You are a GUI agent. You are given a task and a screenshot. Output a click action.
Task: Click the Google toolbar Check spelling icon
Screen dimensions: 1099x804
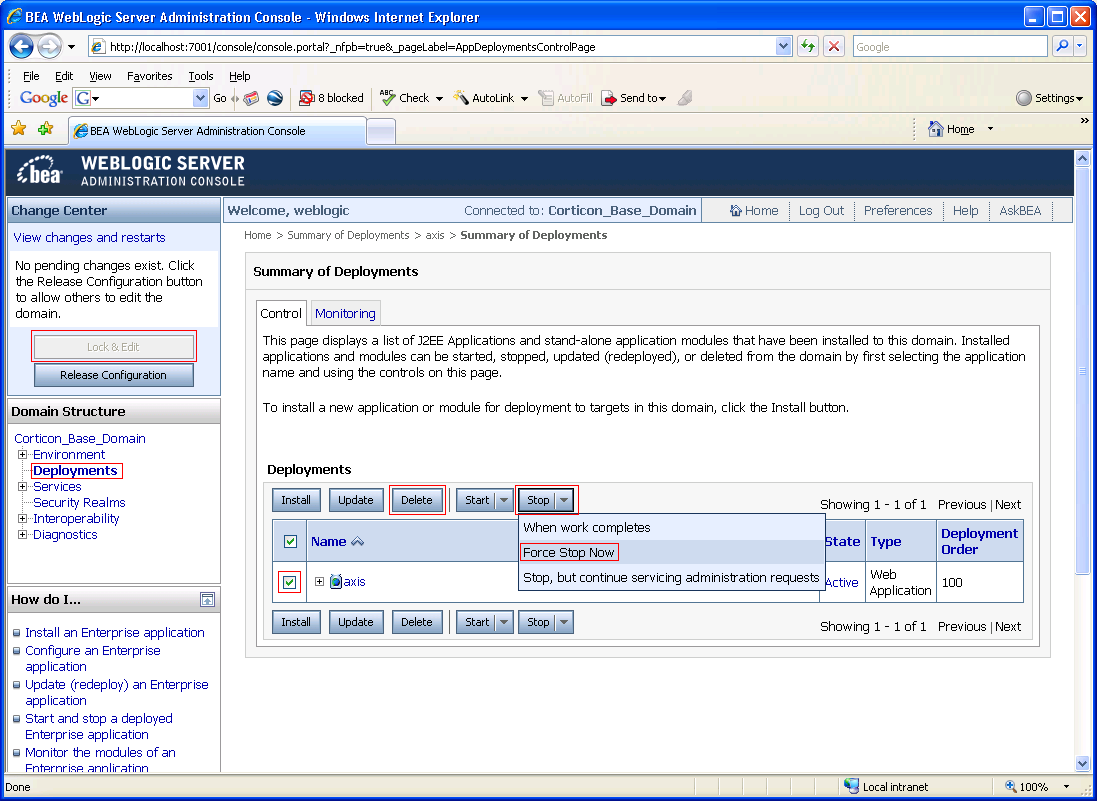pyautogui.click(x=388, y=97)
